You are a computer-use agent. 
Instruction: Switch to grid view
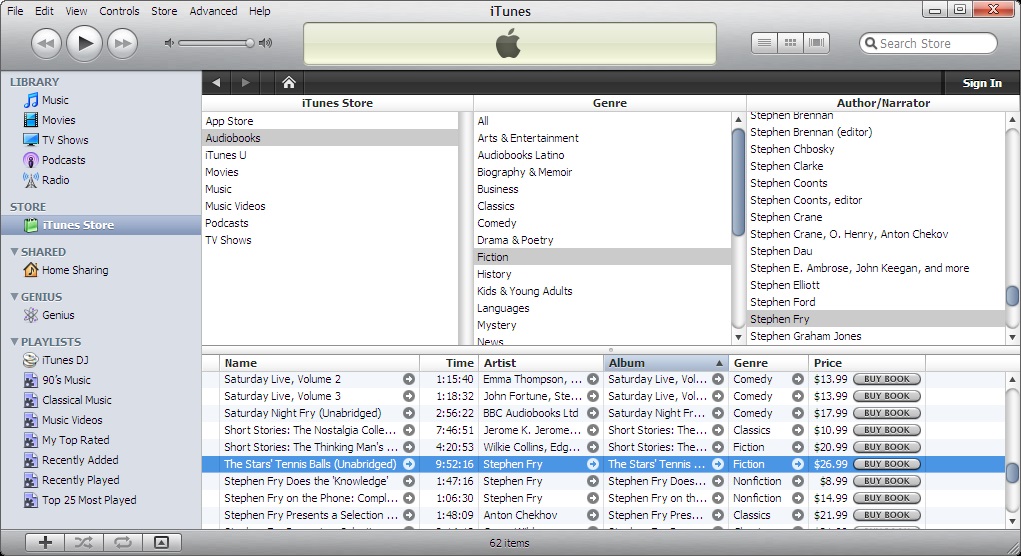click(790, 43)
